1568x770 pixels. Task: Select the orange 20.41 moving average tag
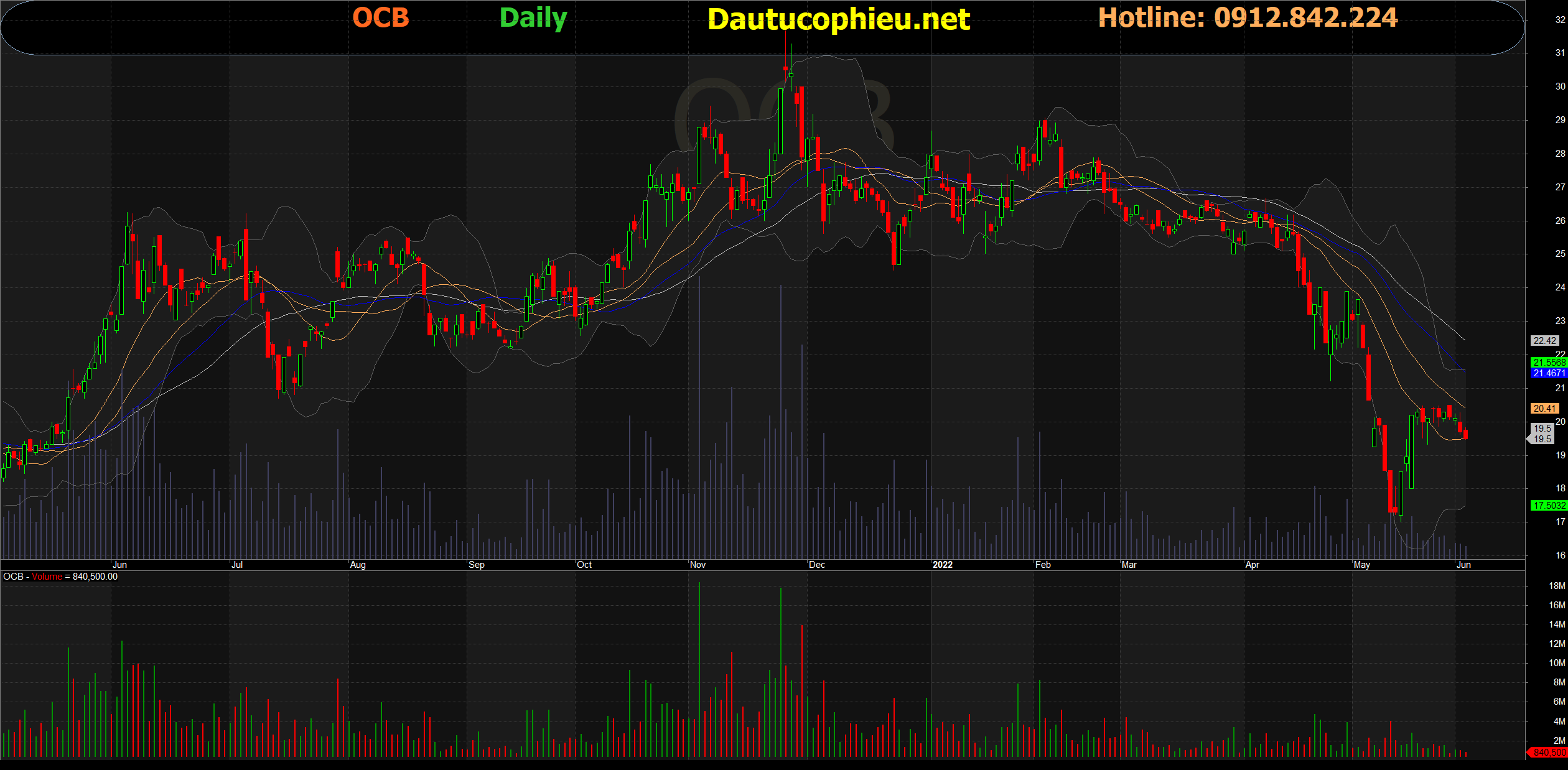point(1544,409)
